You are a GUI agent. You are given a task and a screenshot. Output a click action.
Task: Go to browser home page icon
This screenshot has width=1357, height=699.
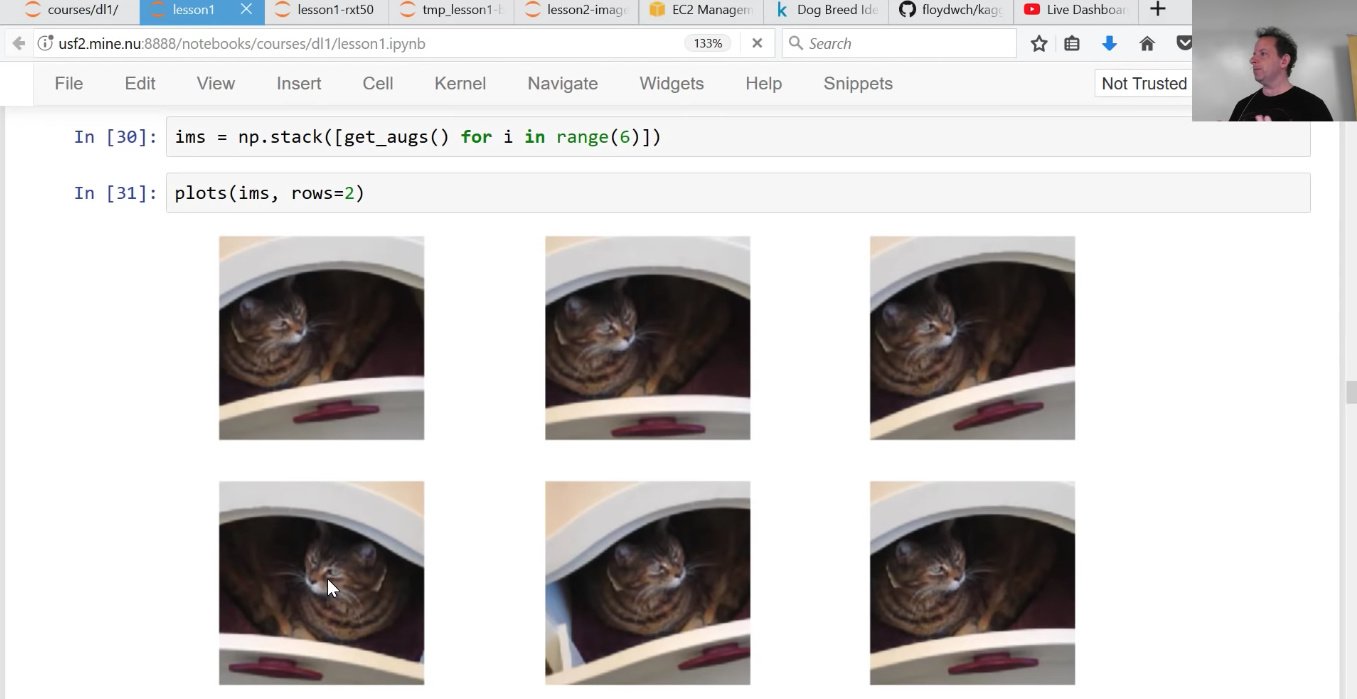coord(1147,44)
